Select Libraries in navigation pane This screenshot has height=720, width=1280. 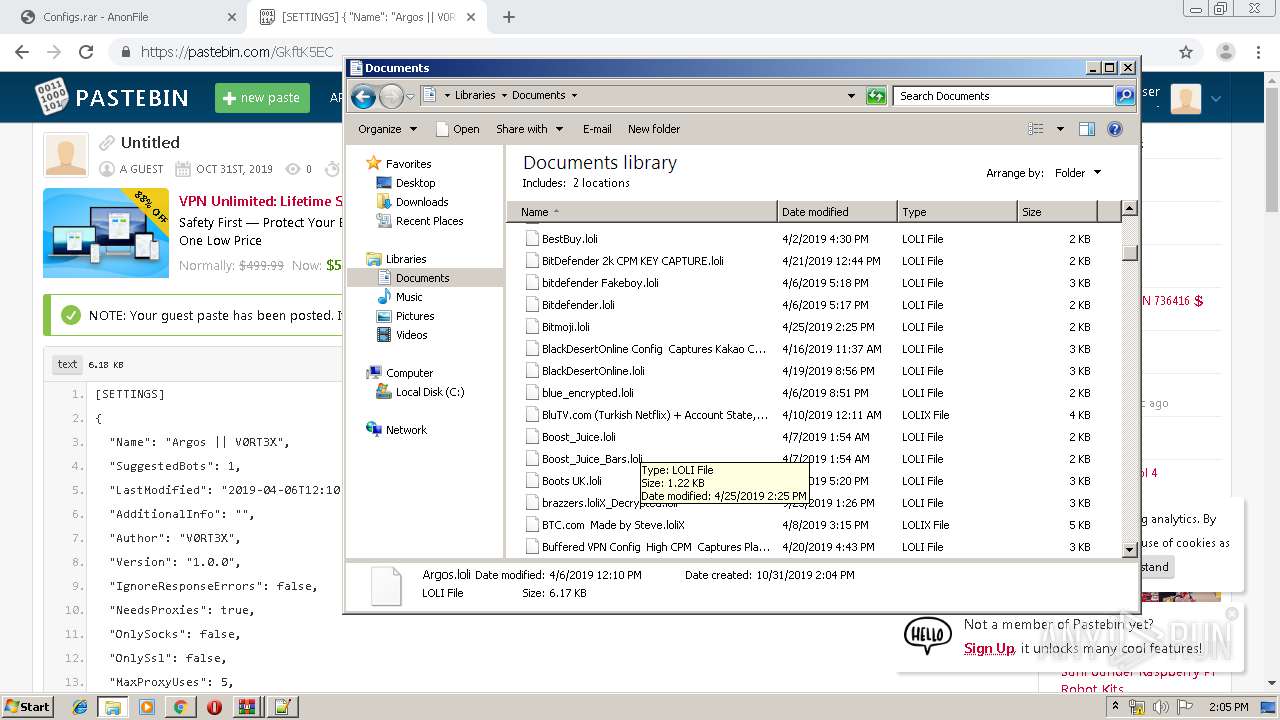point(406,259)
